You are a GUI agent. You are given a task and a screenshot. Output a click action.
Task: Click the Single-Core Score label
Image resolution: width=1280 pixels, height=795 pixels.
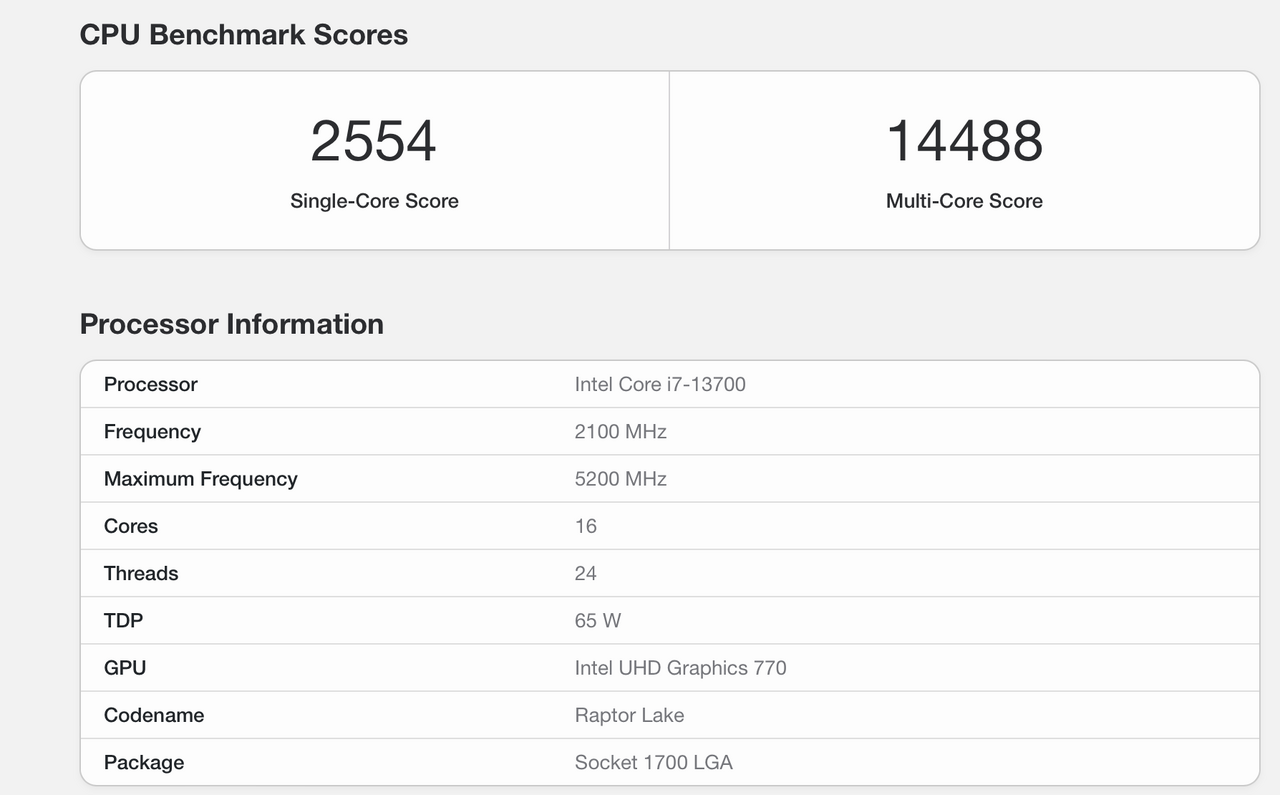(x=374, y=201)
